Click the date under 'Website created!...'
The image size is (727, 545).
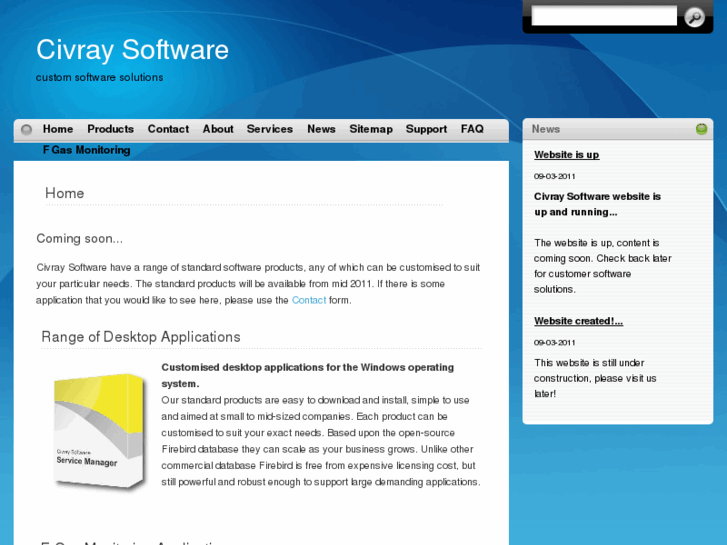tap(555, 343)
